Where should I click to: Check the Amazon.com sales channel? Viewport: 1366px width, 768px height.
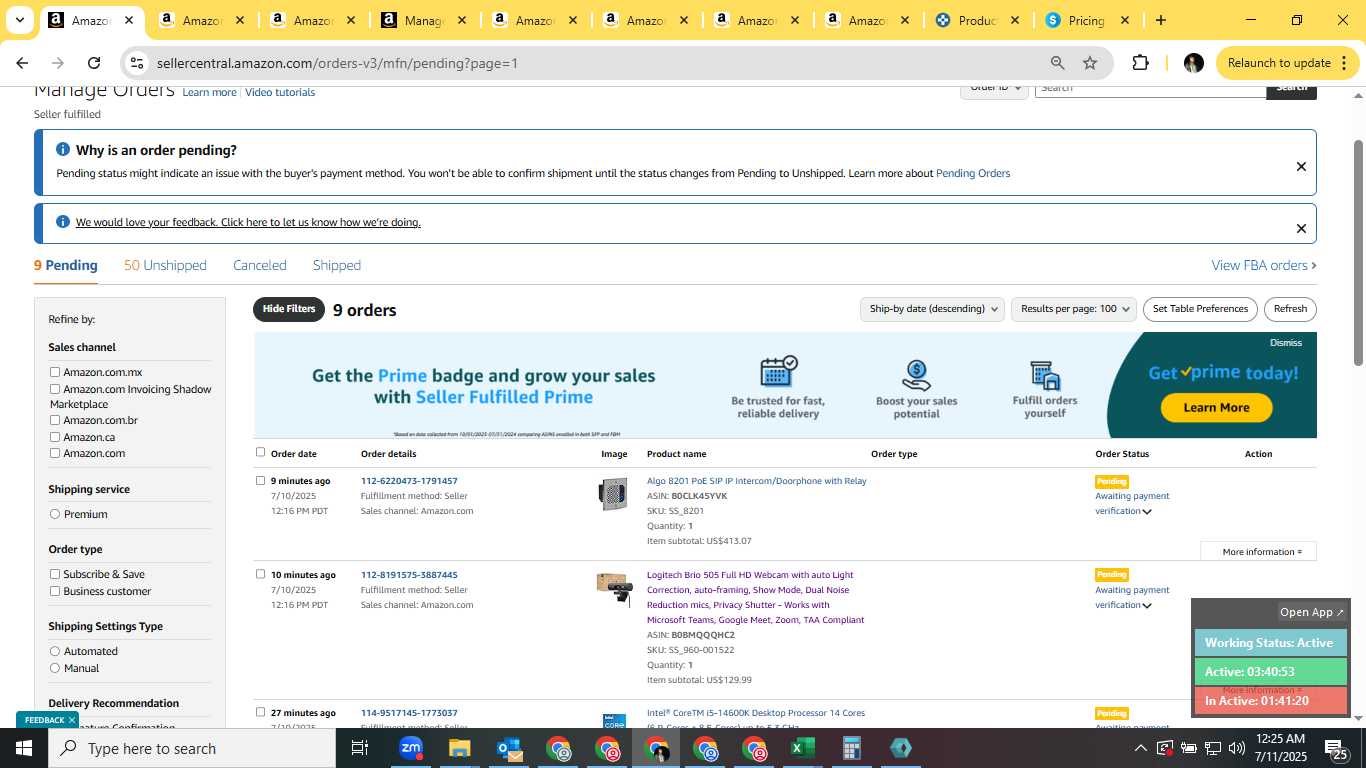click(x=55, y=453)
